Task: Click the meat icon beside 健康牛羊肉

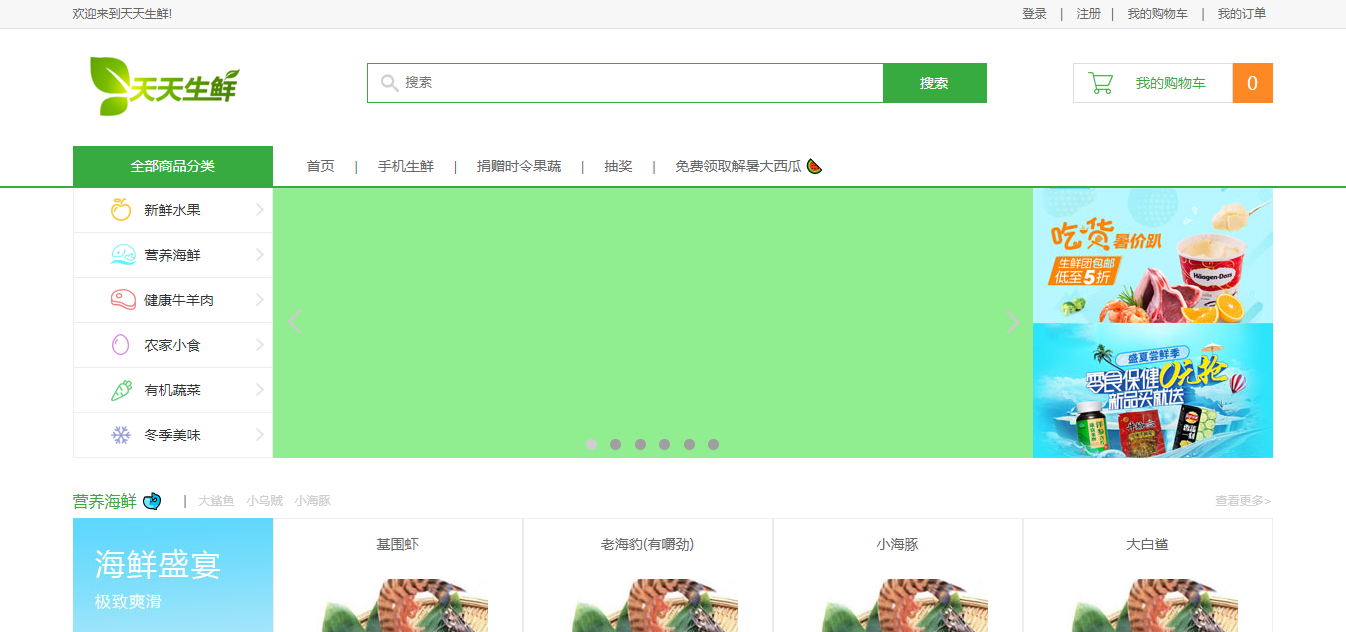Action: (123, 300)
